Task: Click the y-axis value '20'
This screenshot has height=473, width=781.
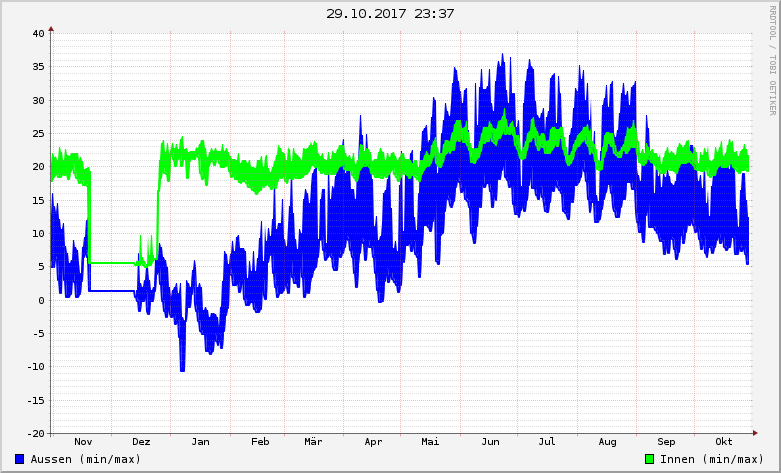Action: [39, 167]
